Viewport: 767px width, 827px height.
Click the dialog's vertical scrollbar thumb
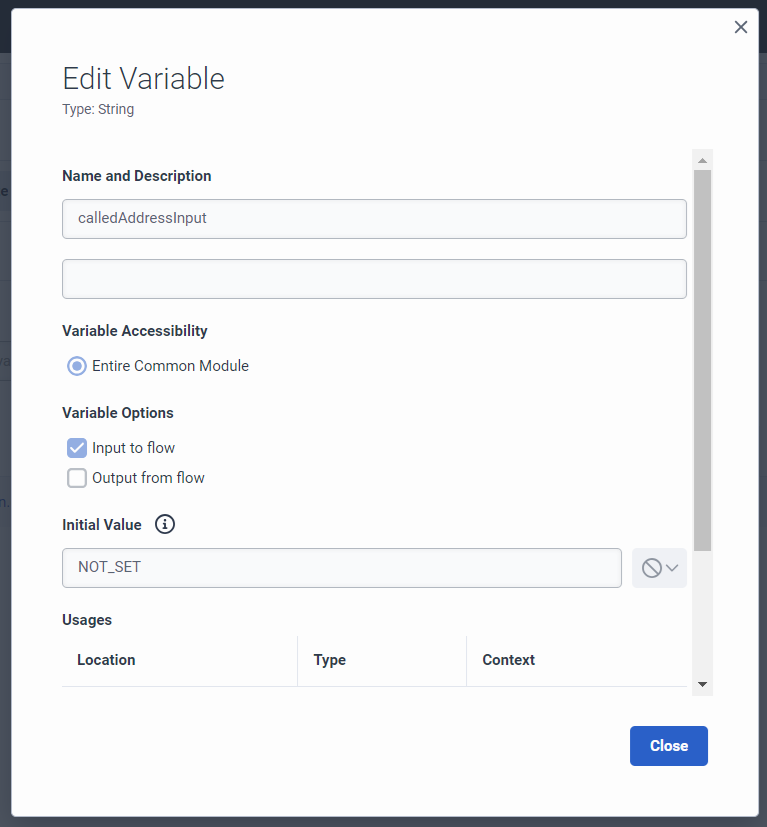702,360
